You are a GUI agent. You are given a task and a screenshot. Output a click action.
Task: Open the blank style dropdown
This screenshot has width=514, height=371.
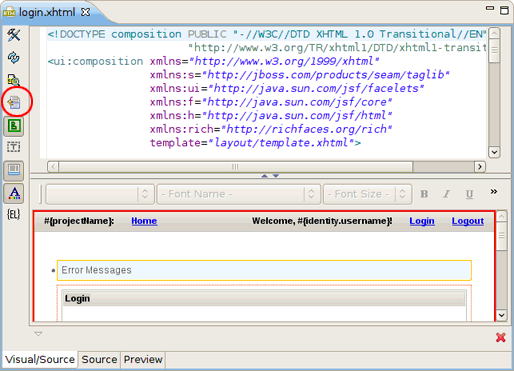[x=100, y=194]
